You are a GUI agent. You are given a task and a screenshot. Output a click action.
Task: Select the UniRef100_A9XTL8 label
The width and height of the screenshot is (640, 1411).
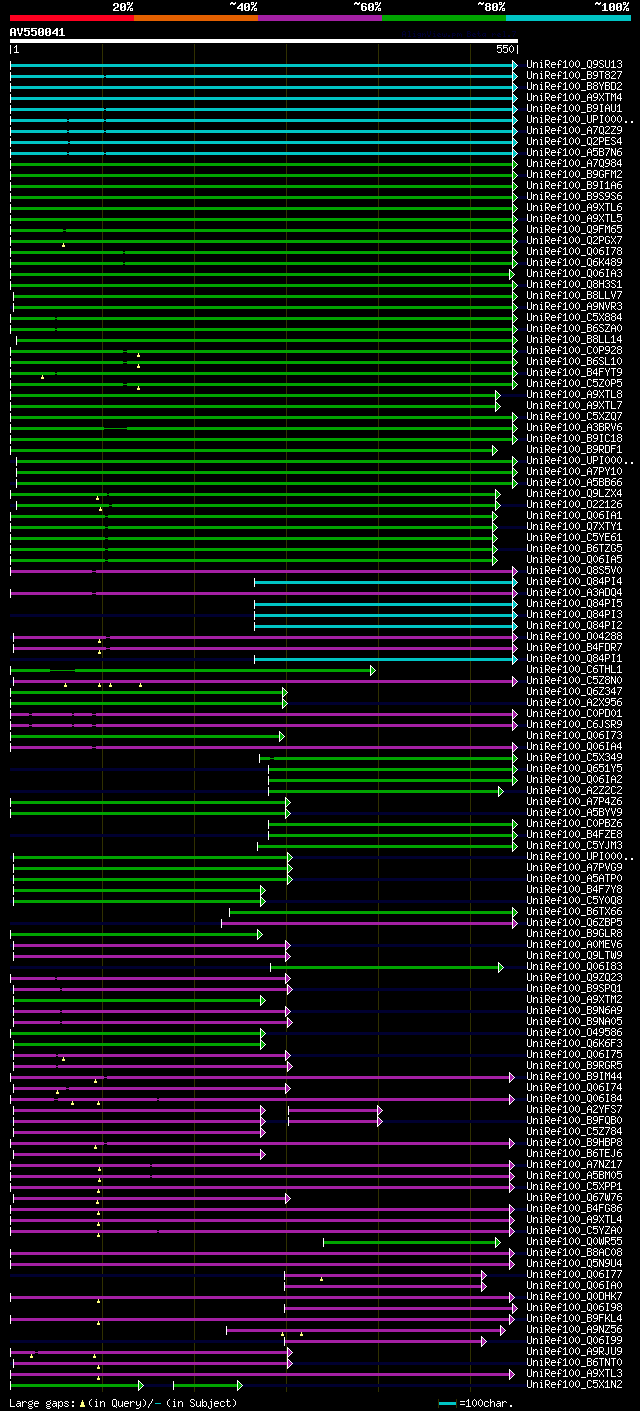(574, 394)
